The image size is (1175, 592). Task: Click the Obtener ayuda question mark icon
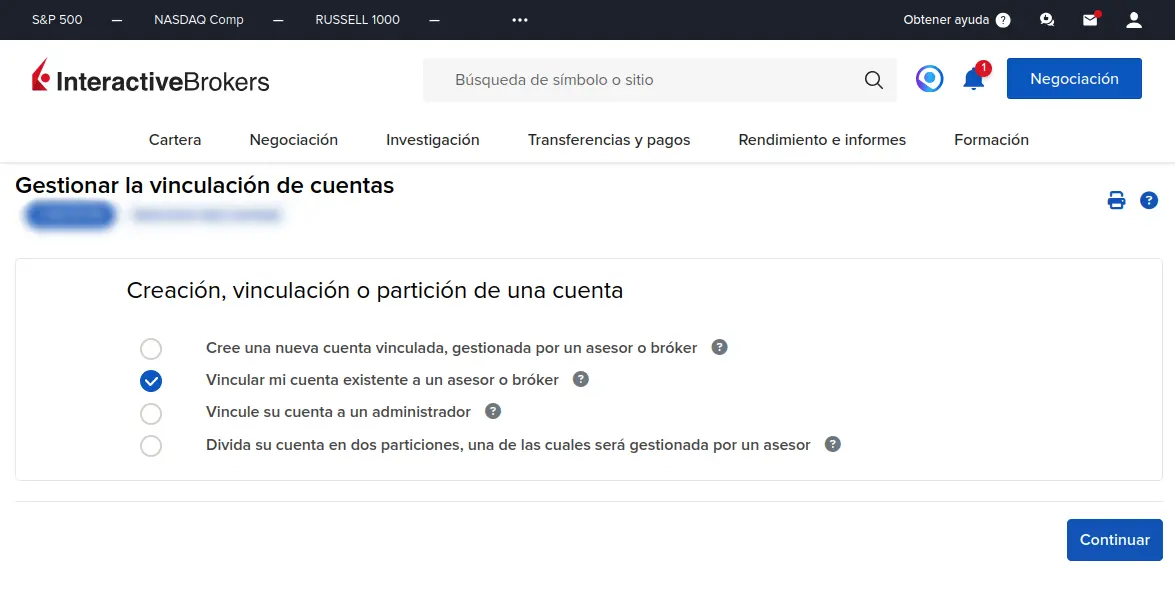[1003, 20]
